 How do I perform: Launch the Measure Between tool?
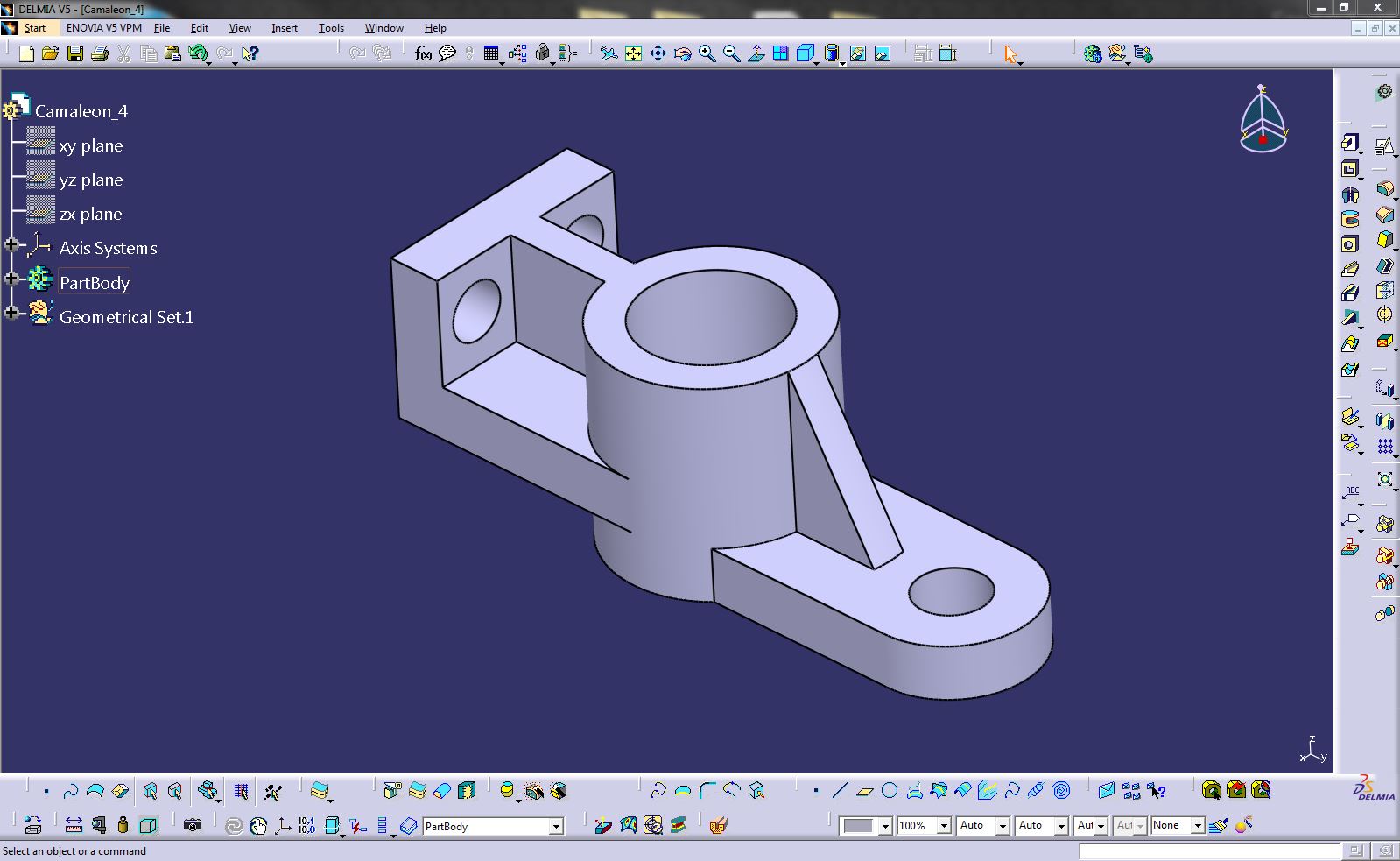coord(74,825)
